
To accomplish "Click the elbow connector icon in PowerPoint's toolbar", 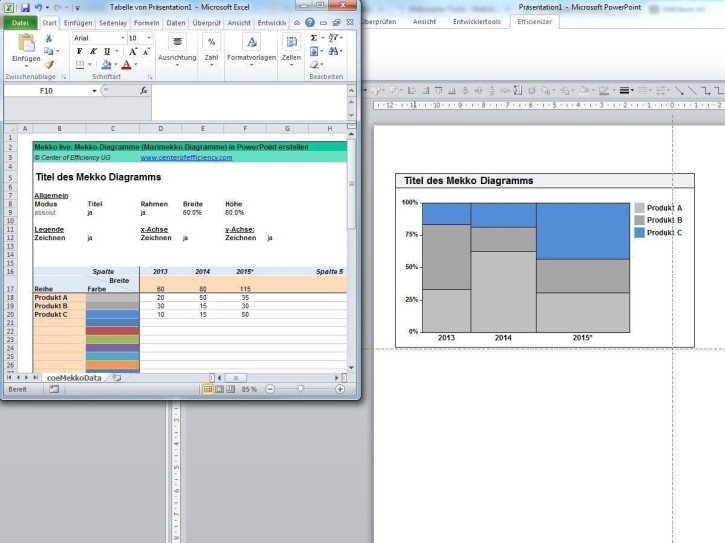I will (x=706, y=91).
